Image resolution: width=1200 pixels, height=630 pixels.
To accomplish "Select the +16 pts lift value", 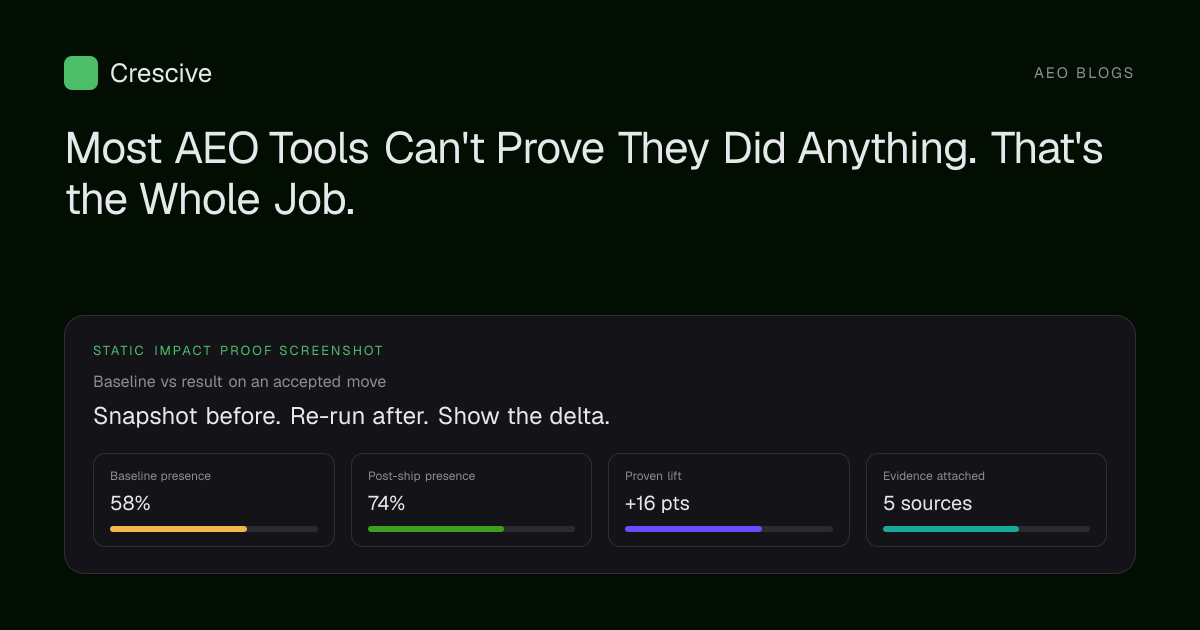I will [657, 504].
